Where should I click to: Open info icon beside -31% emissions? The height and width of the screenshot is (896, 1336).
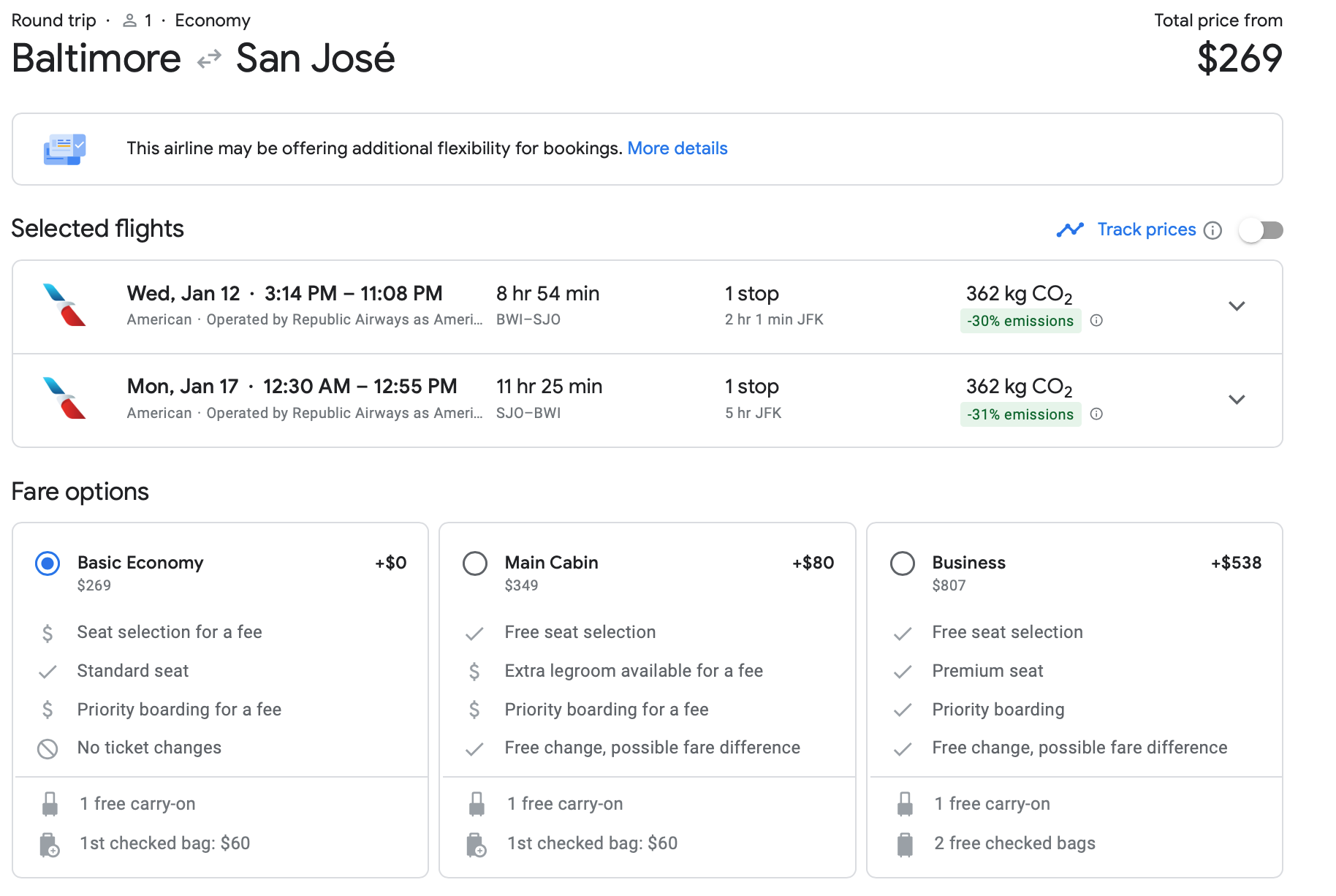(x=1096, y=414)
